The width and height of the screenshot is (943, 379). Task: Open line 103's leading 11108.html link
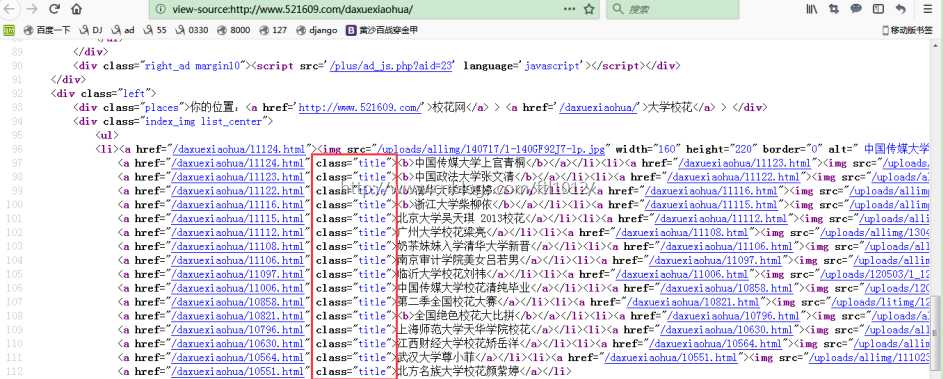pos(238,246)
